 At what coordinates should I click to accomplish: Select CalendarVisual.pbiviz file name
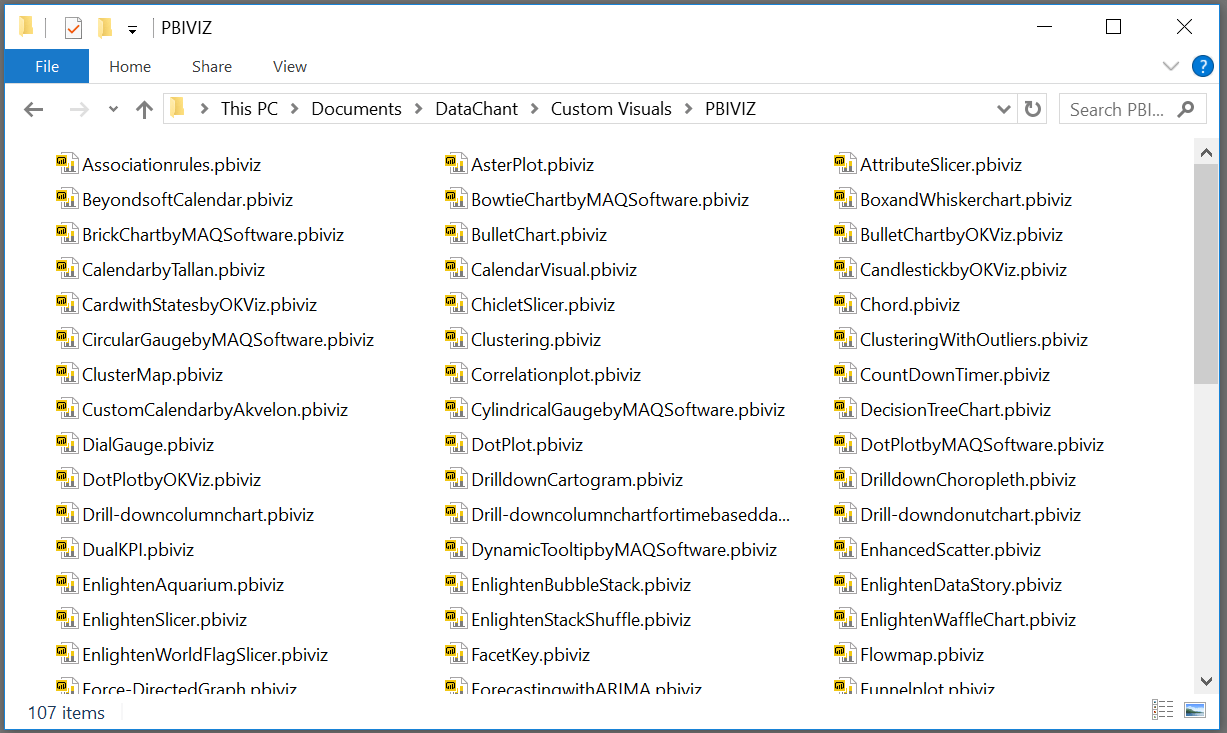click(554, 270)
